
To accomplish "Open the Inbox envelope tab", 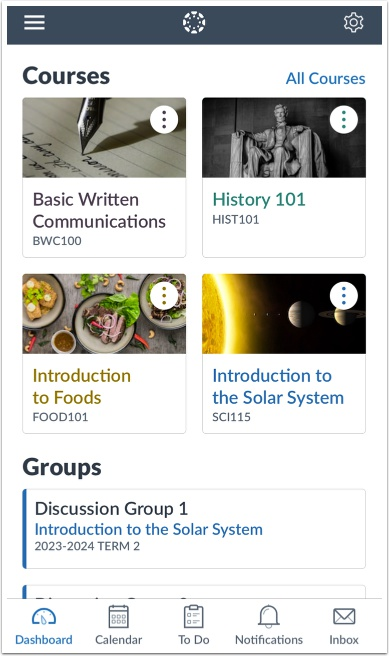I will click(344, 625).
